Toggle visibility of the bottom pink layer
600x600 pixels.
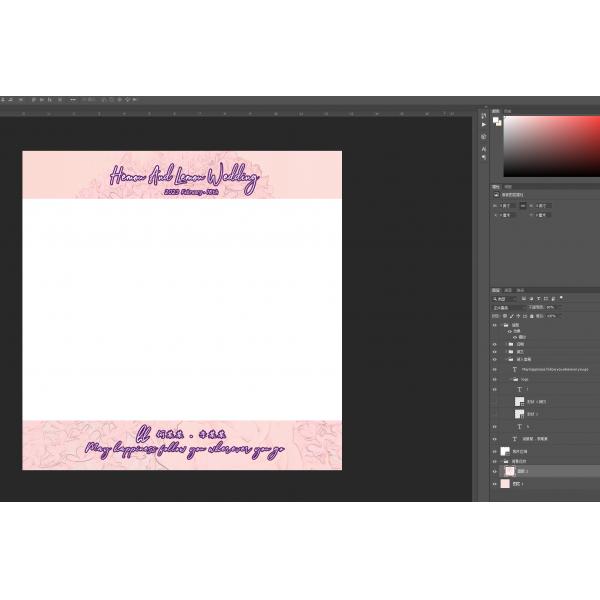point(494,483)
